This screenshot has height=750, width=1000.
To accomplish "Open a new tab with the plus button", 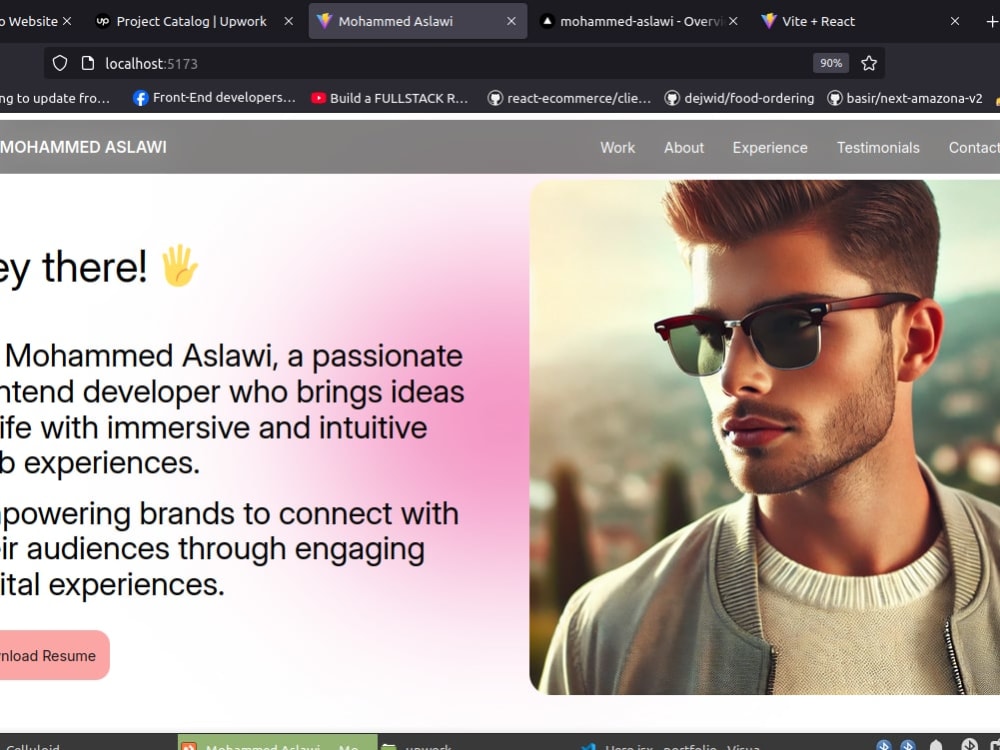I will pyautogui.click(x=991, y=22).
